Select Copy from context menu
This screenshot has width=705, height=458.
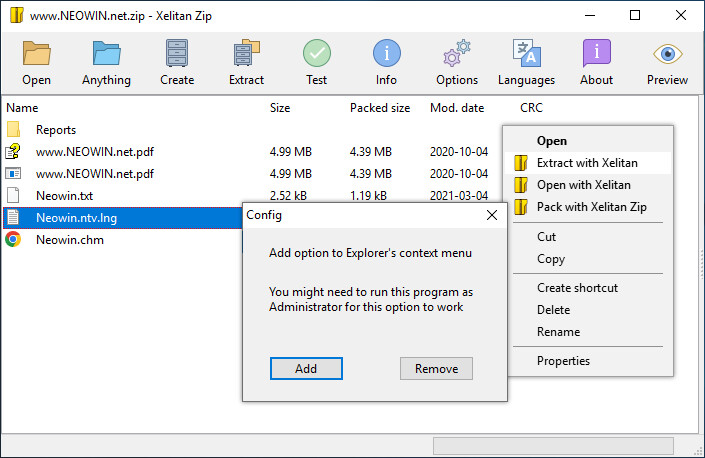tap(551, 259)
